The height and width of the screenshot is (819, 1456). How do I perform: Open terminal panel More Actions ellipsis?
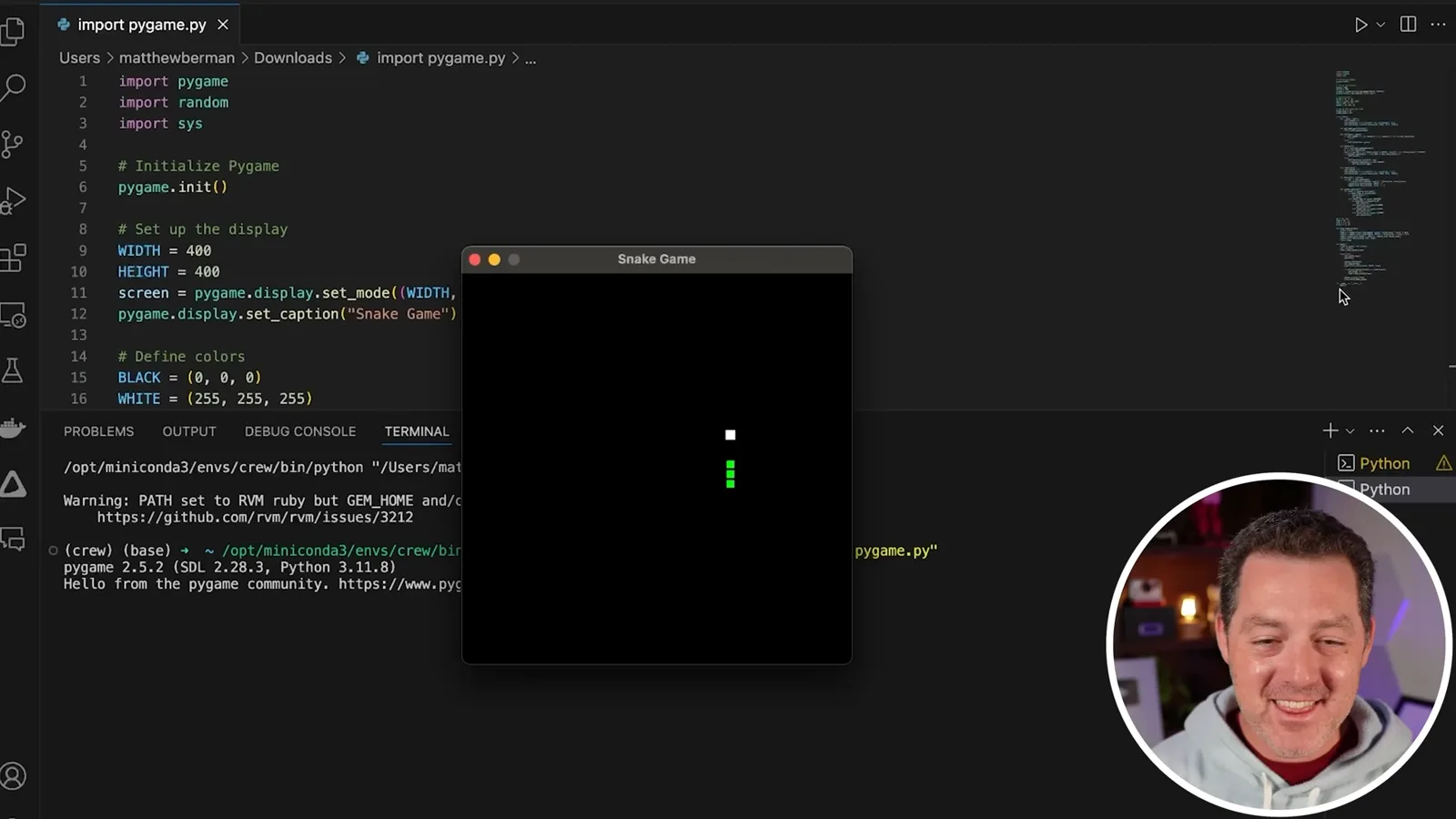pyautogui.click(x=1377, y=430)
